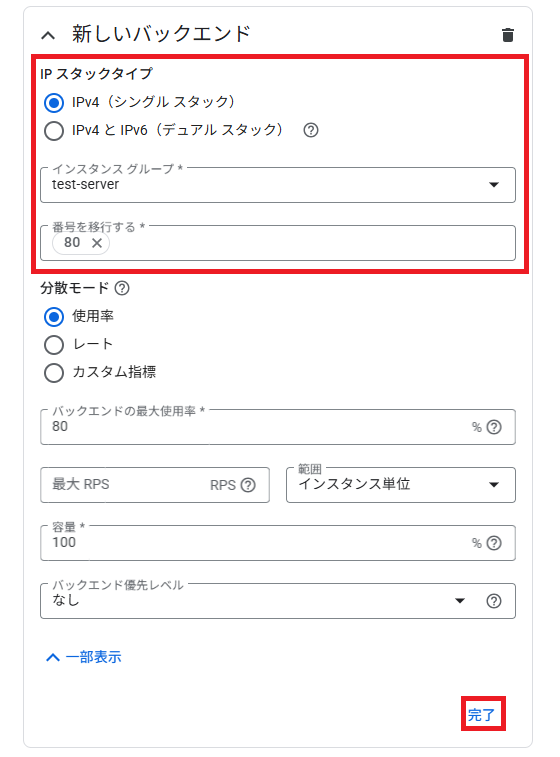560x757 pixels.
Task: Click the 完了 button
Action: (x=483, y=714)
